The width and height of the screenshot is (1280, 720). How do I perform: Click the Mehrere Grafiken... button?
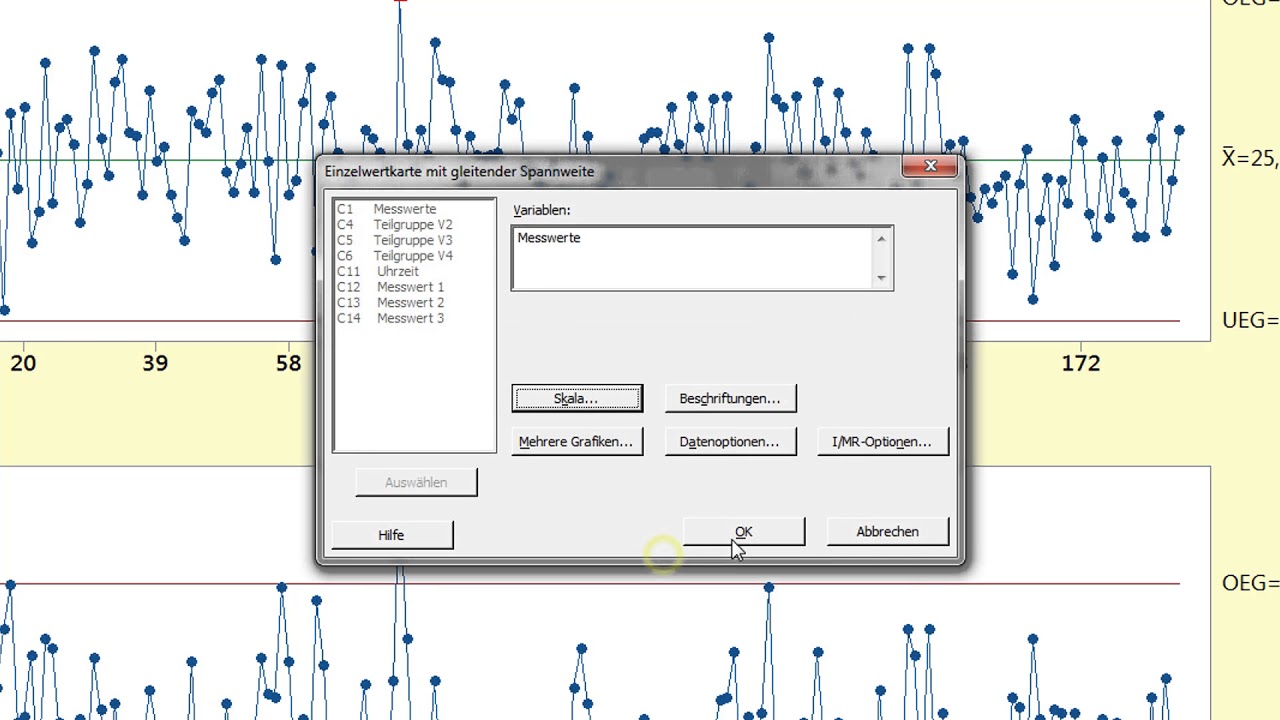click(x=577, y=441)
